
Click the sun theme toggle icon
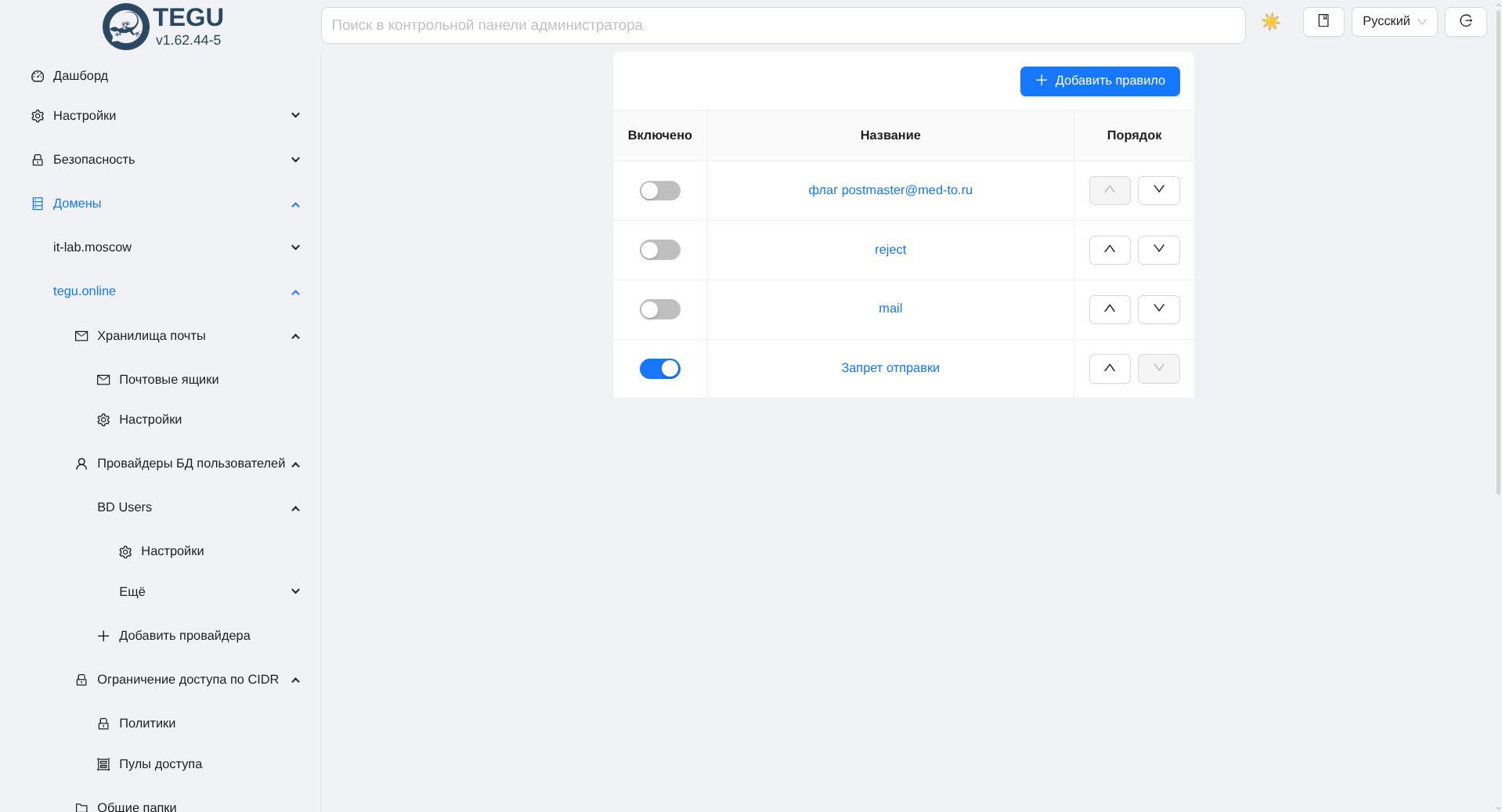pos(1270,22)
